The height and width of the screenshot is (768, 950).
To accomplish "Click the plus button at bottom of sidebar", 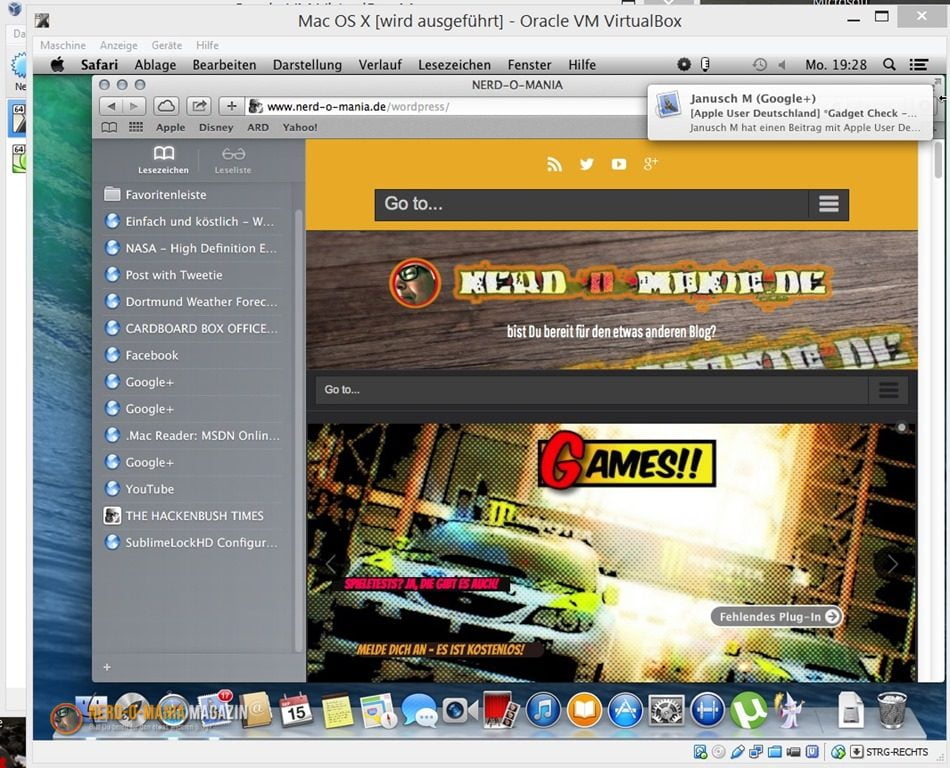I will [107, 667].
